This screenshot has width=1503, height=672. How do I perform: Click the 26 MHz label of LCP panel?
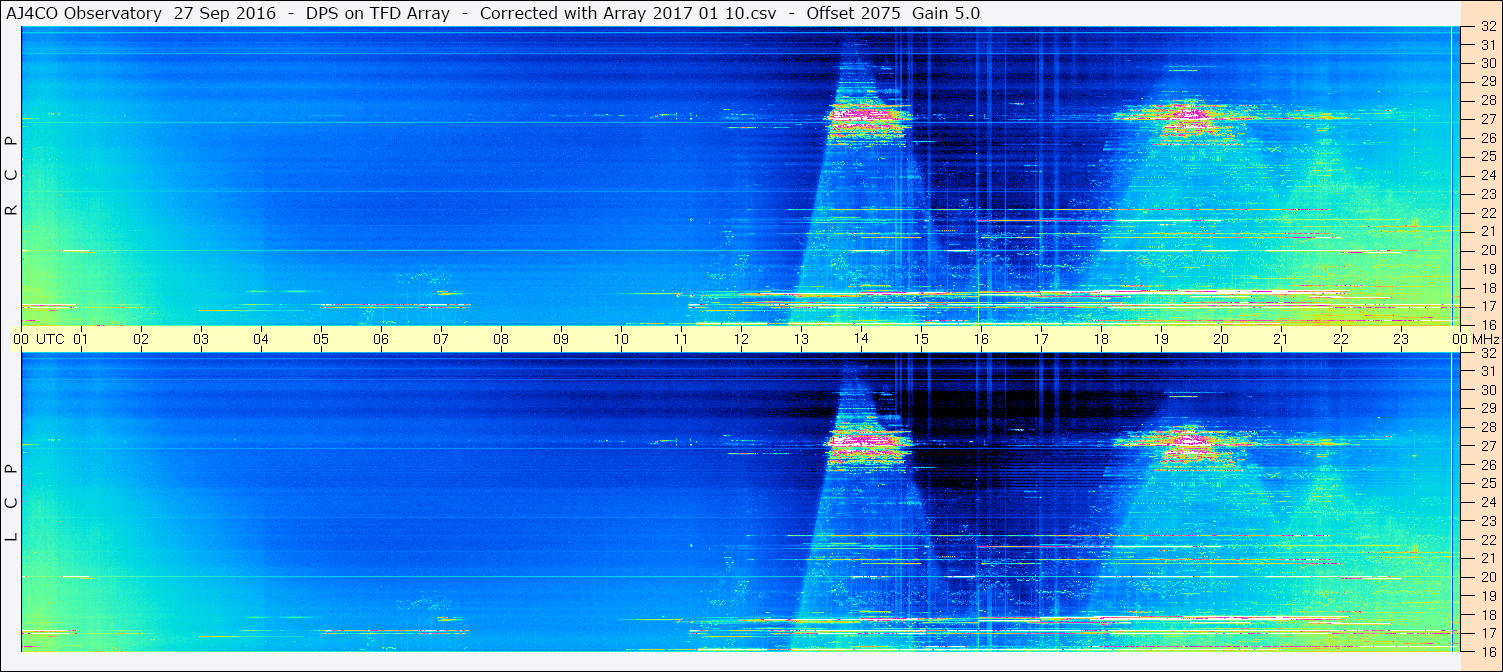tap(1487, 465)
